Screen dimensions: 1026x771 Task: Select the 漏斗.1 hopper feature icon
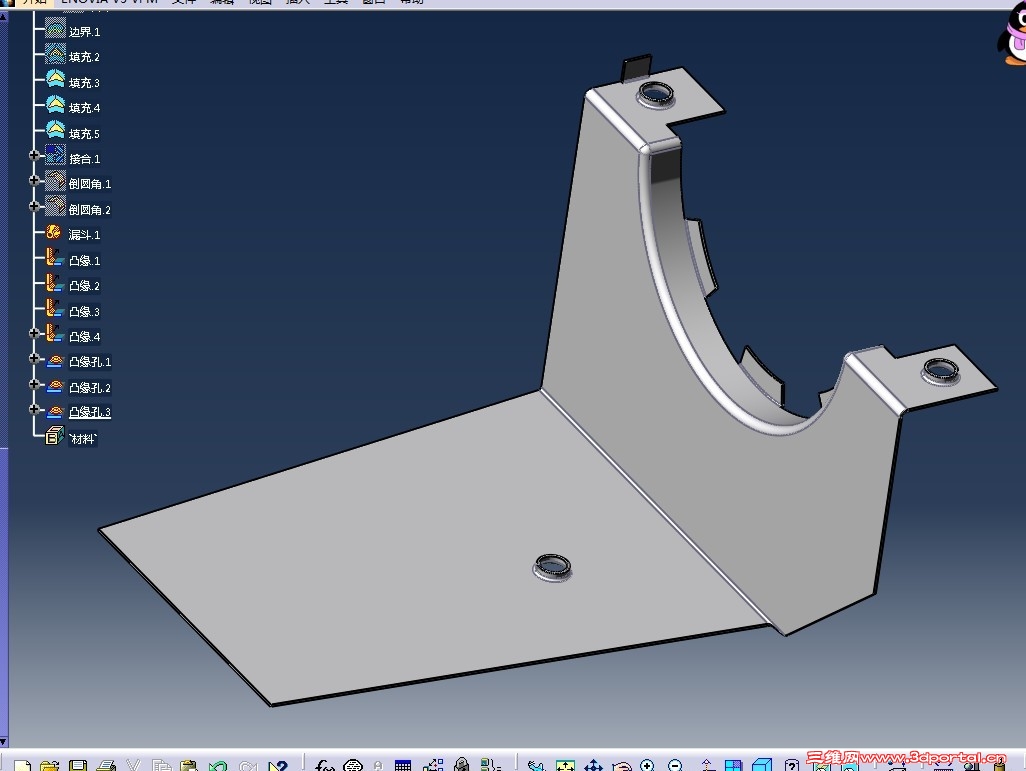pyautogui.click(x=54, y=232)
